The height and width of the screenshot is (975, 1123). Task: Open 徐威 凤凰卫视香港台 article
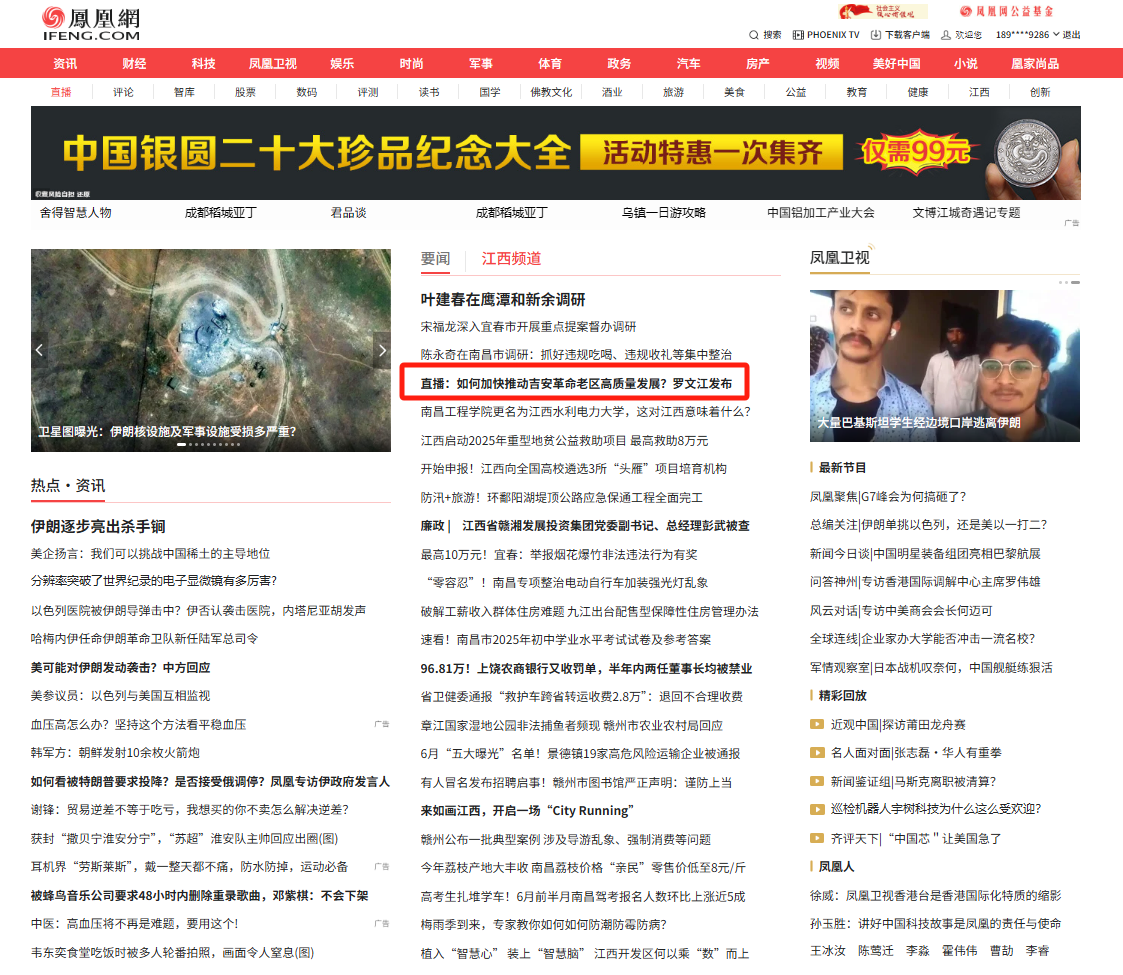click(x=935, y=895)
